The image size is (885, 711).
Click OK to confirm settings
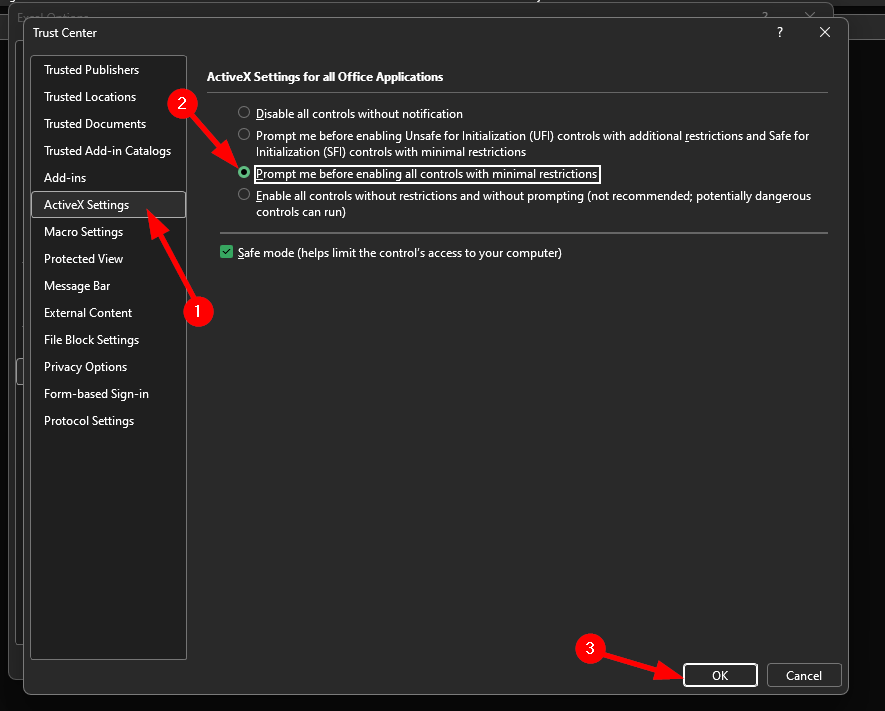(x=720, y=675)
